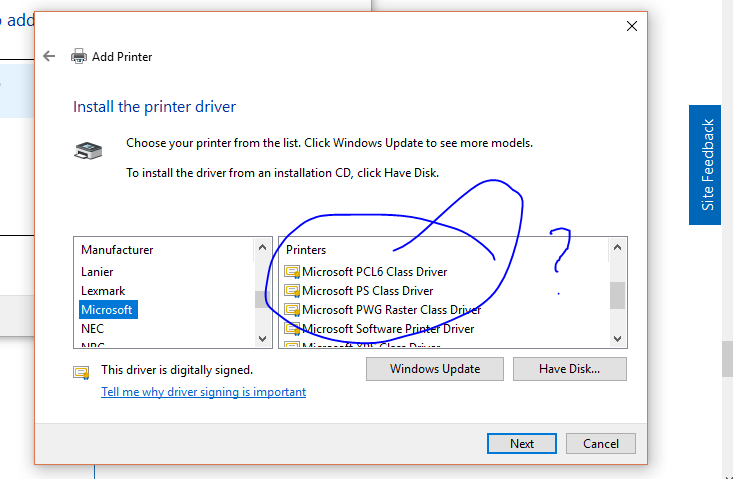Click the Printers list scroll down arrow
733x479 pixels.
pos(618,338)
